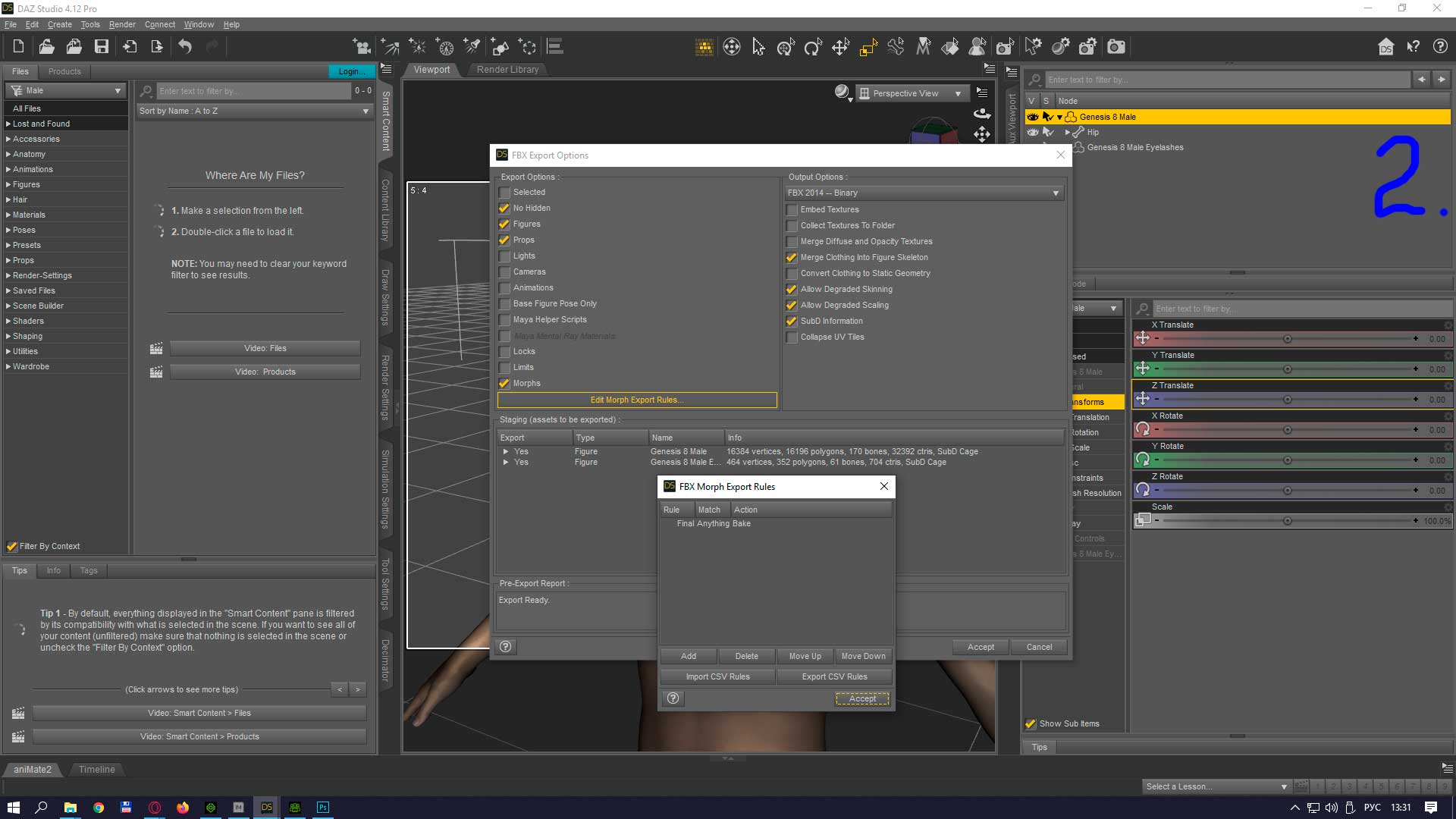Viewport: 1456px width, 819px height.
Task: Click the Smart Content filter text field
Action: (253, 91)
